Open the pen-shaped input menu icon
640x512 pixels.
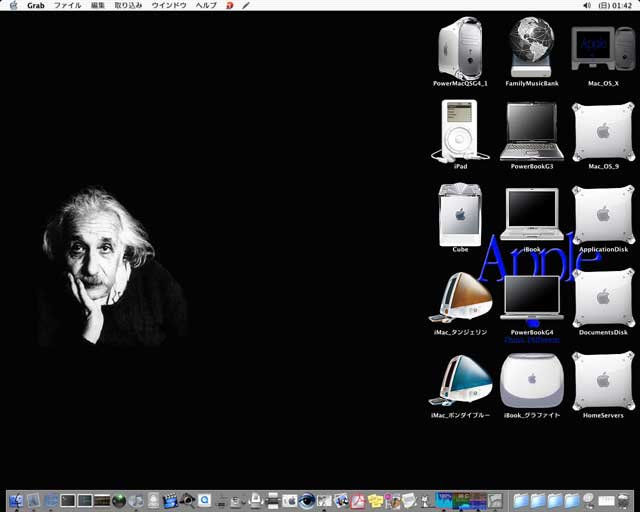click(x=245, y=6)
